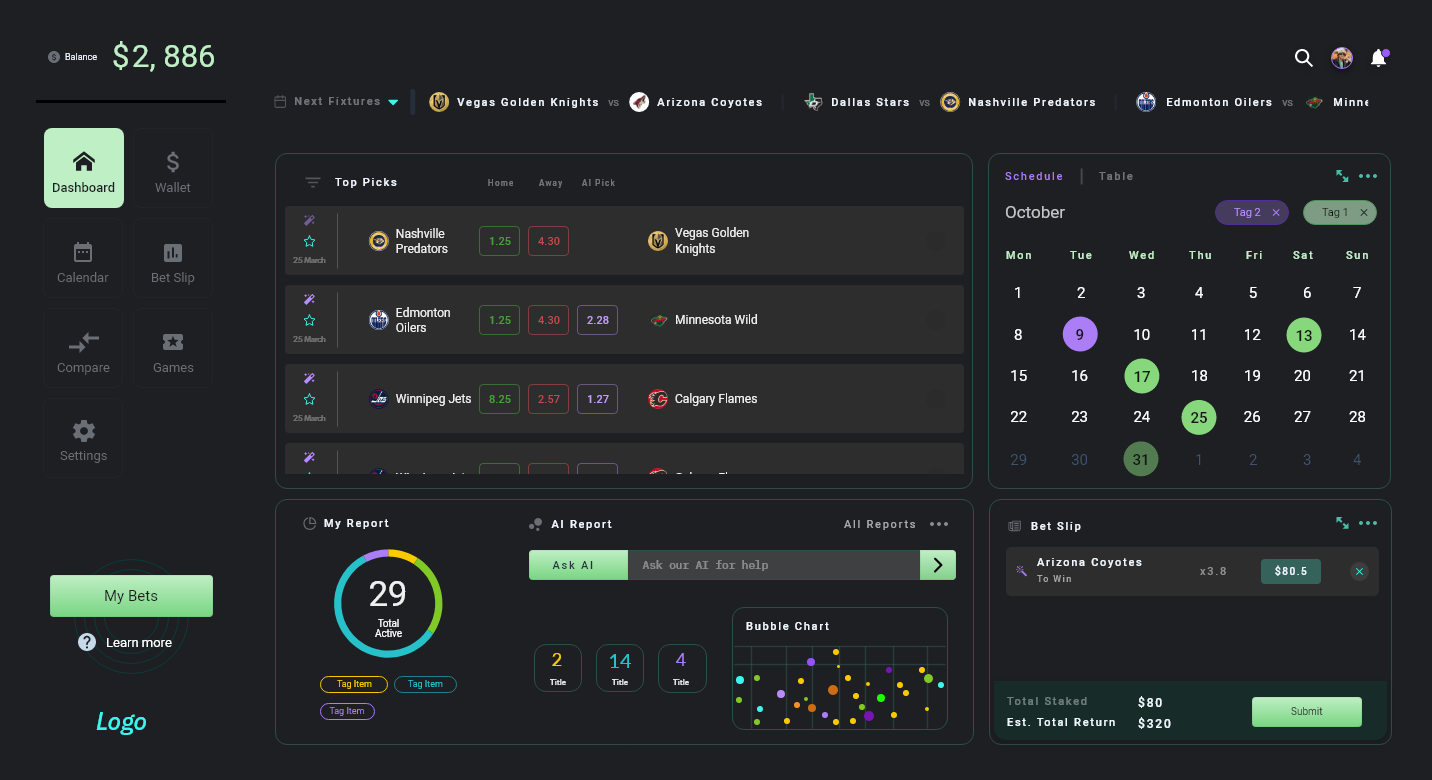
Task: Open notifications bell icon
Action: pos(1378,58)
